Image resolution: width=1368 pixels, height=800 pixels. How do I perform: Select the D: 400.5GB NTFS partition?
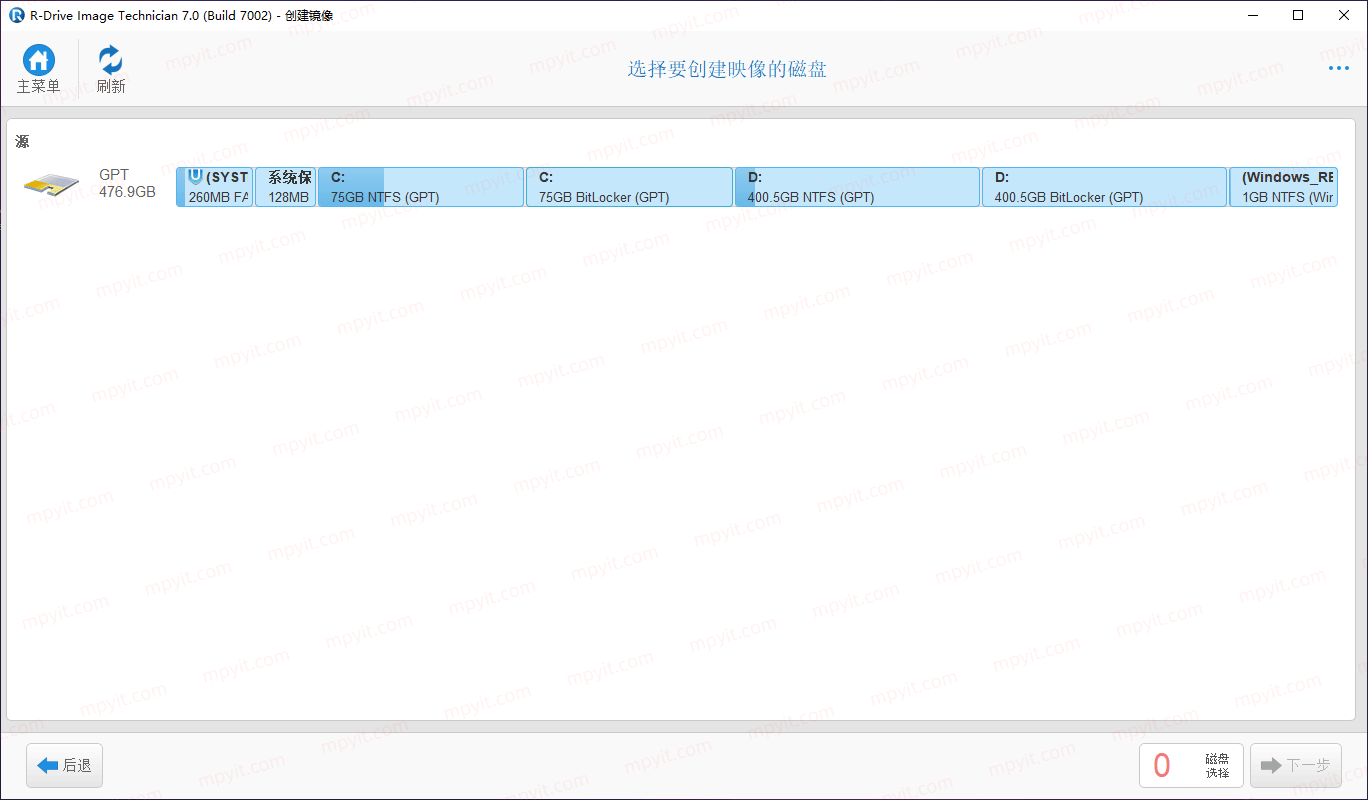click(857, 187)
